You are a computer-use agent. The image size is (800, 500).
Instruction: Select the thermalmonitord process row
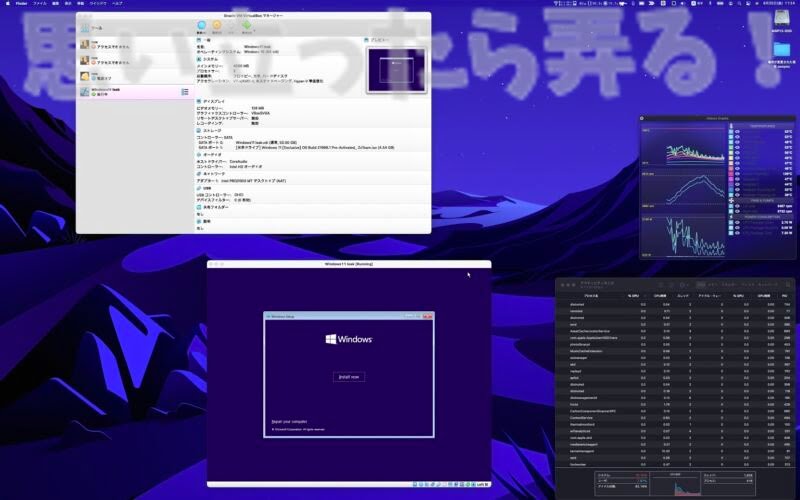click(673, 424)
